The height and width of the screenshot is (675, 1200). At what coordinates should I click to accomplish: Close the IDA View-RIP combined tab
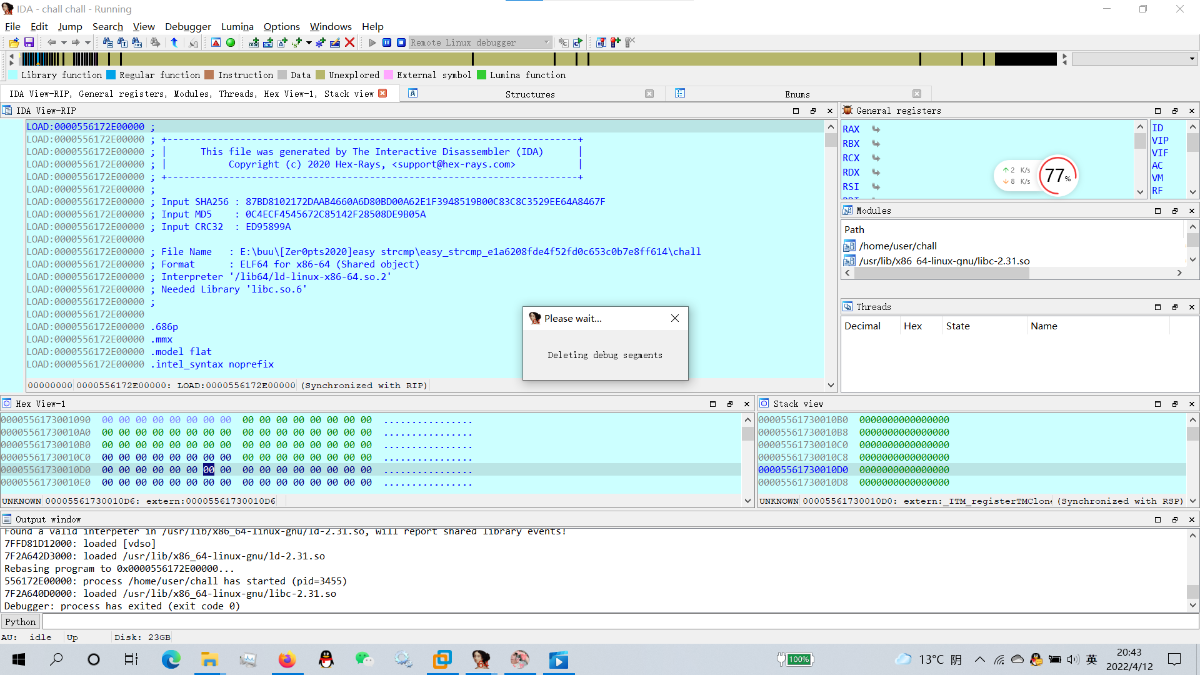(382, 94)
